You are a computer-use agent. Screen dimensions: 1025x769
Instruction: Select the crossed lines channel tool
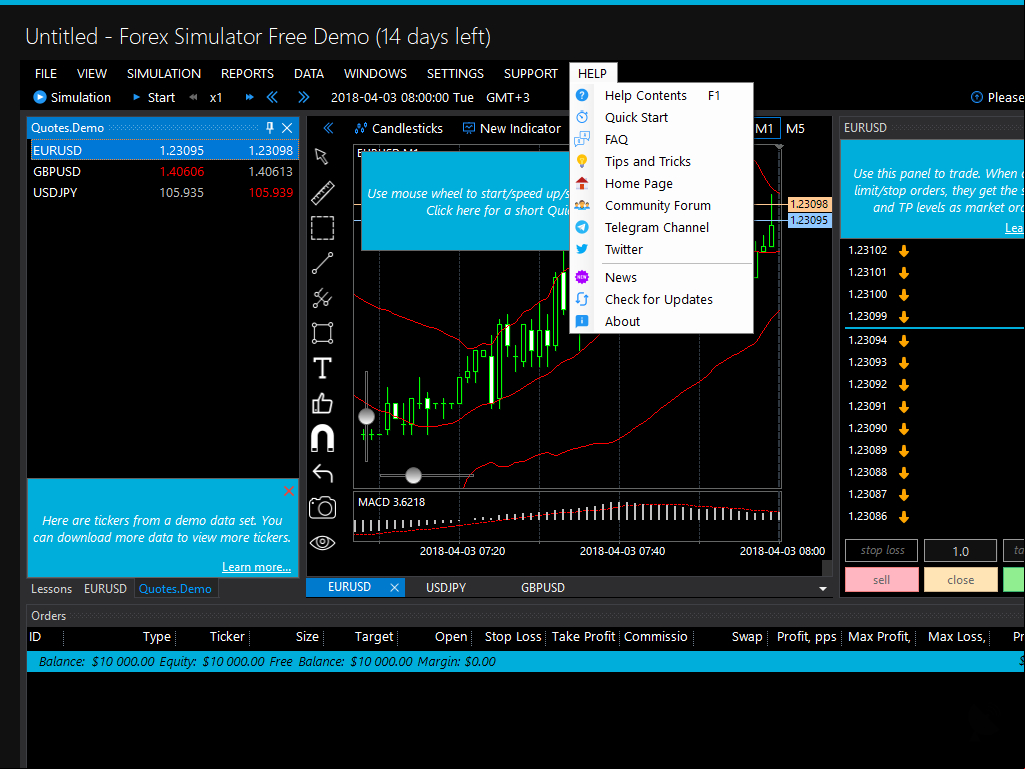pyautogui.click(x=322, y=298)
